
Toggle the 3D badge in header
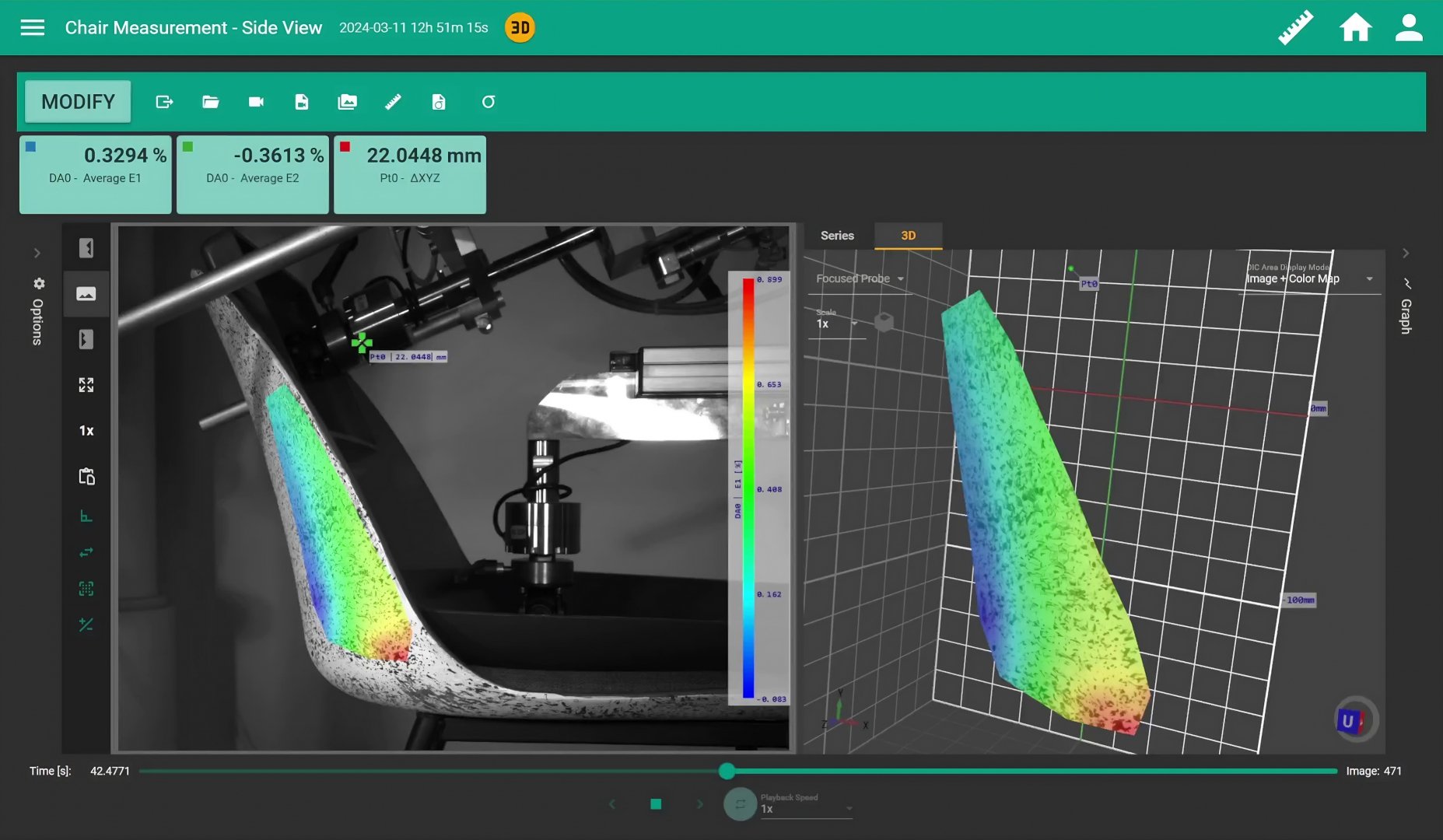coord(520,28)
